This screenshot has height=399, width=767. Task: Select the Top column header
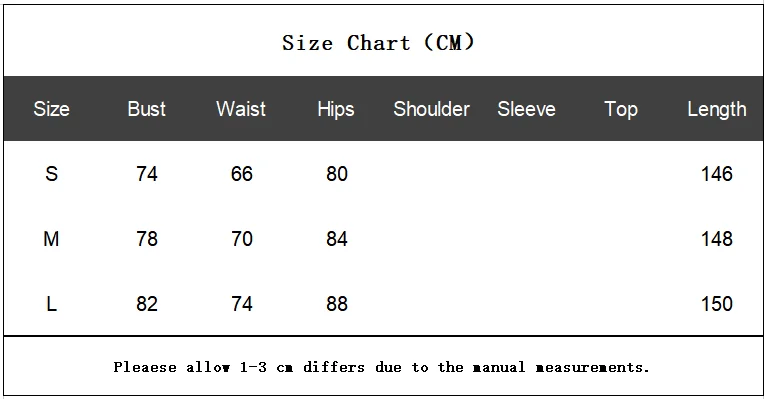(621, 110)
